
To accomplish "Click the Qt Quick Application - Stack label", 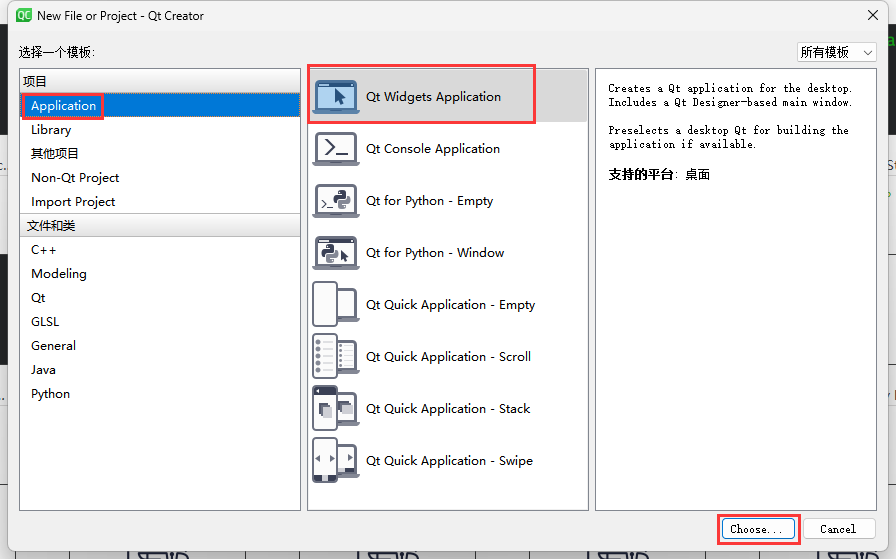I will point(448,409).
